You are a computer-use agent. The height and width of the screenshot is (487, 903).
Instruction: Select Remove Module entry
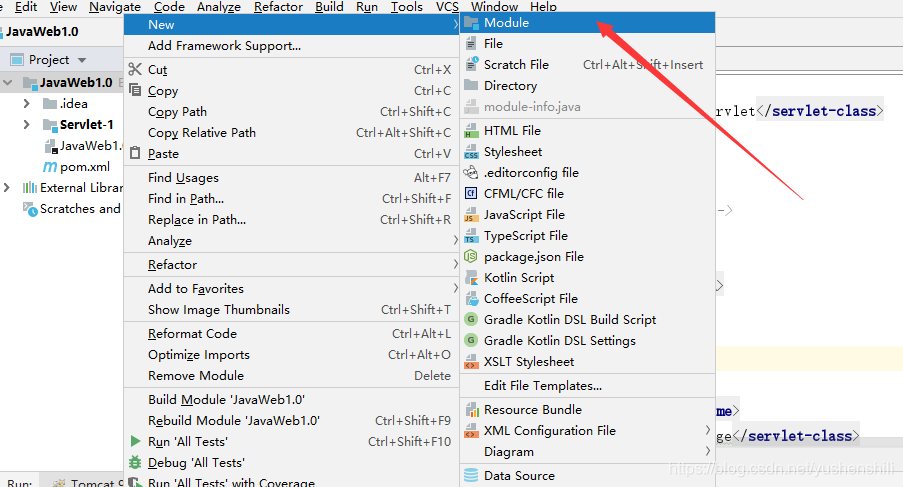pos(291,375)
